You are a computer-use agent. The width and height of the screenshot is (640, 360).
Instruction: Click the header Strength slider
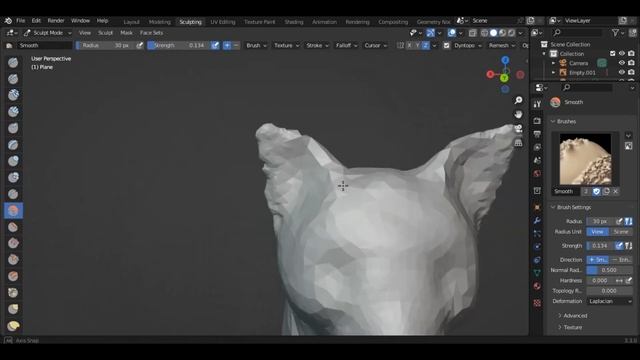point(179,46)
